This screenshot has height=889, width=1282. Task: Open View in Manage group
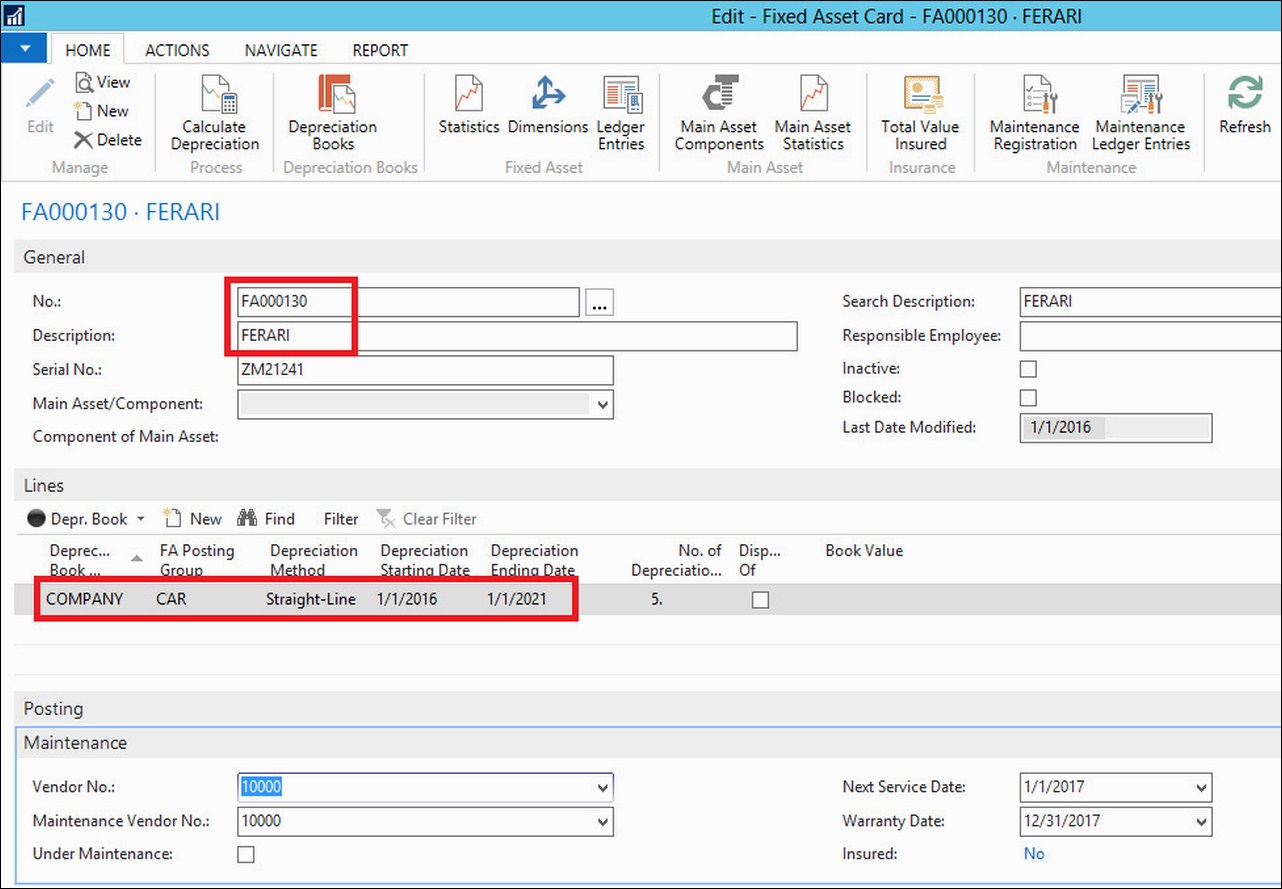103,82
